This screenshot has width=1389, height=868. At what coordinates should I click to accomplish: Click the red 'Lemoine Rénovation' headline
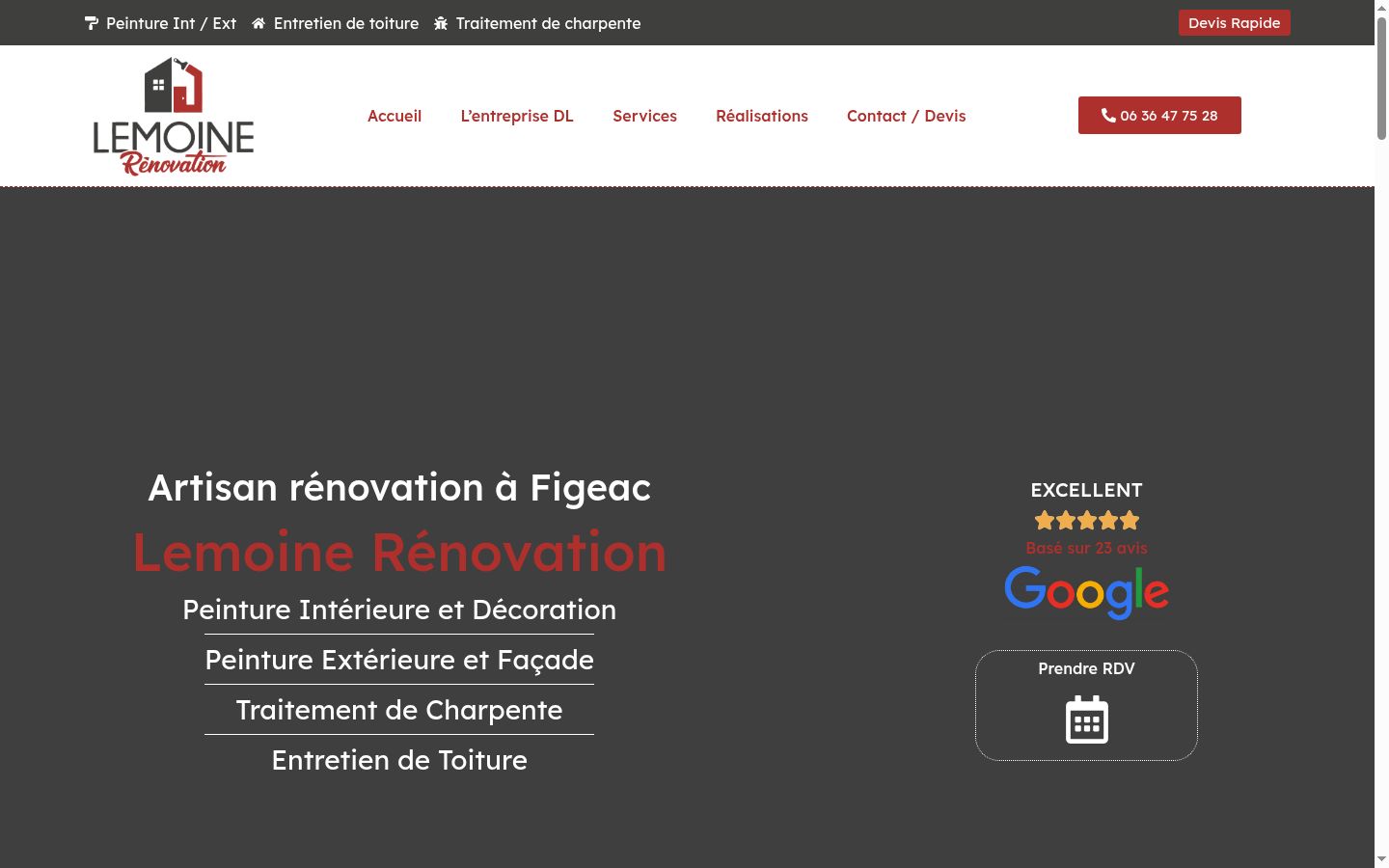click(399, 553)
